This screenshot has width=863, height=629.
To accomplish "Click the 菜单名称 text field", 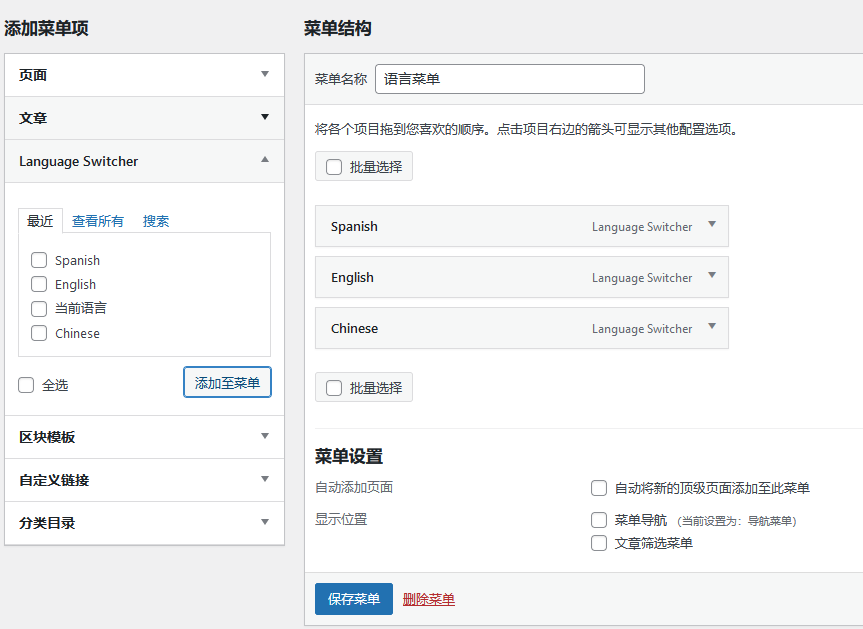I will click(509, 79).
